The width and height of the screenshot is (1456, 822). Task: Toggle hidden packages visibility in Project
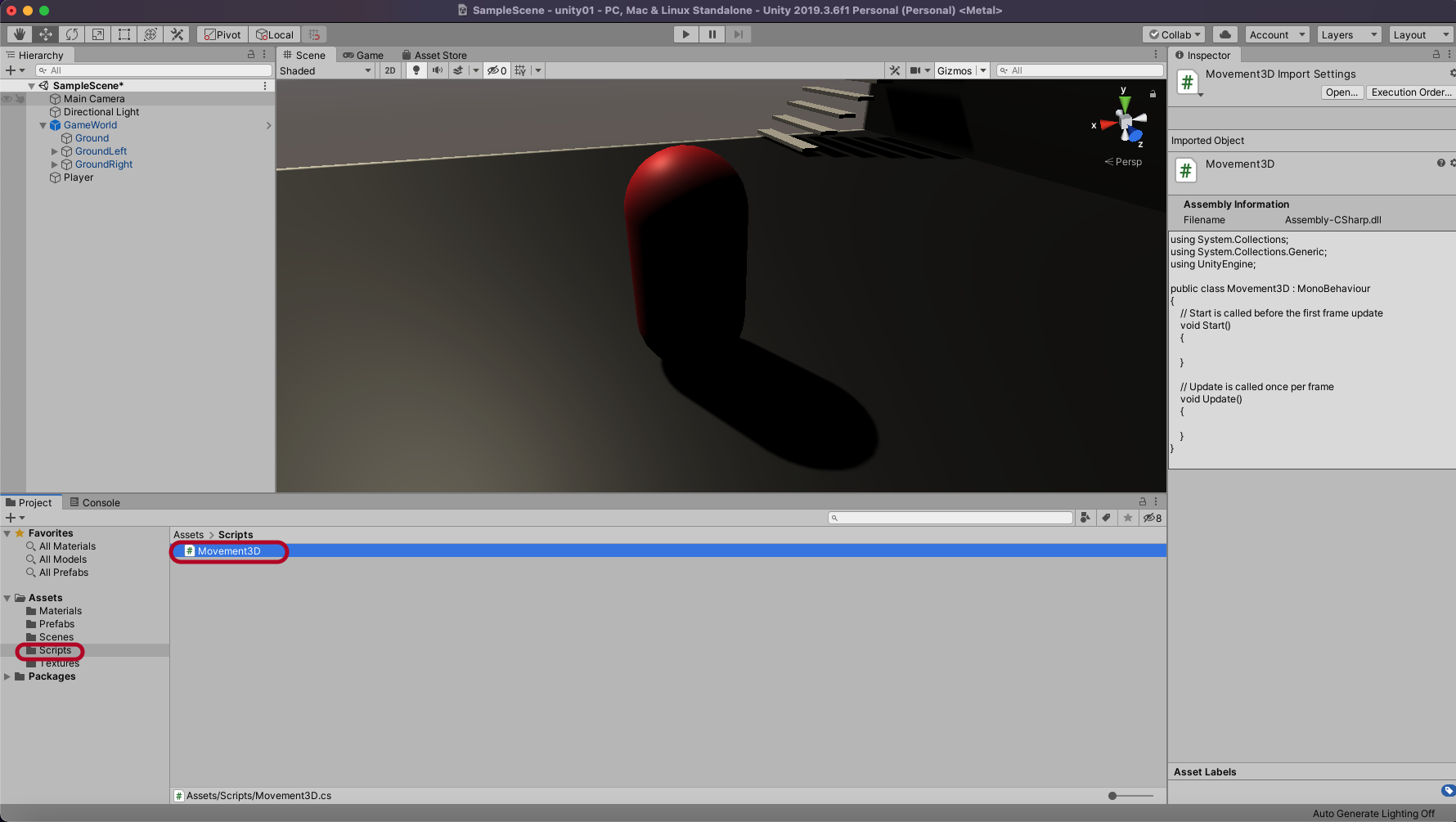(1153, 518)
